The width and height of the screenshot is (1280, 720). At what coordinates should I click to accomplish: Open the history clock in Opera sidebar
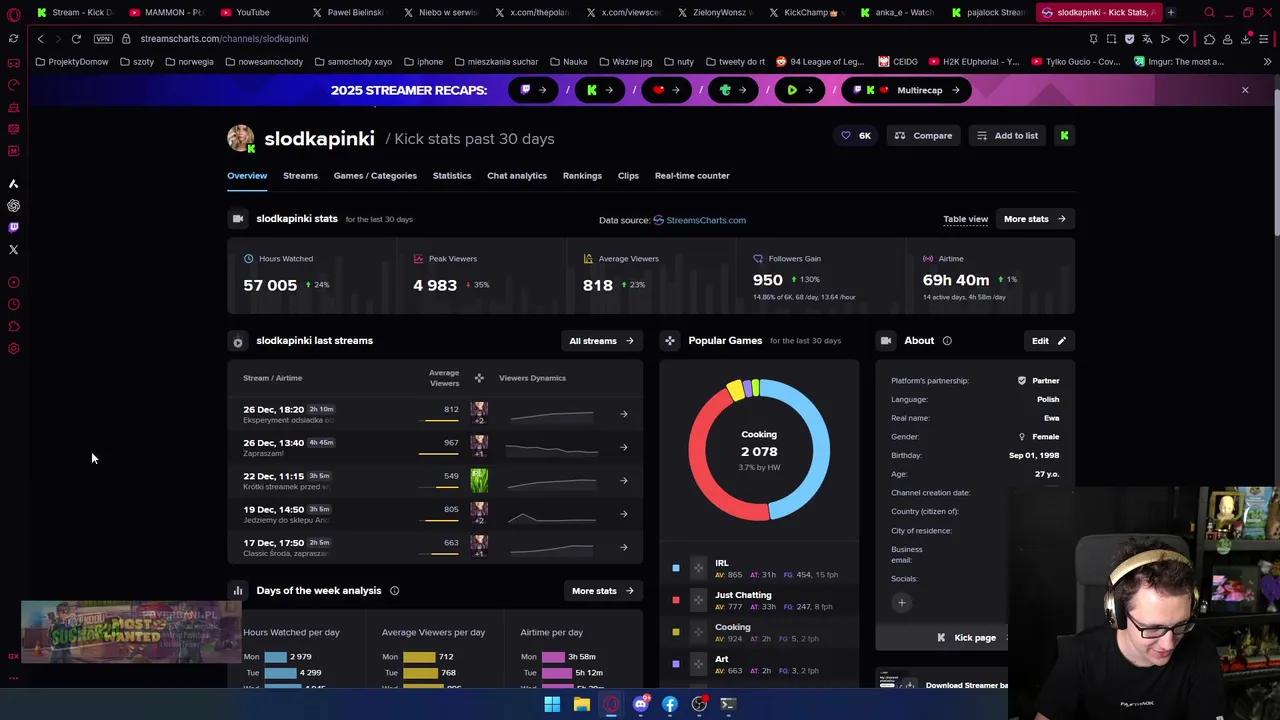click(13, 304)
